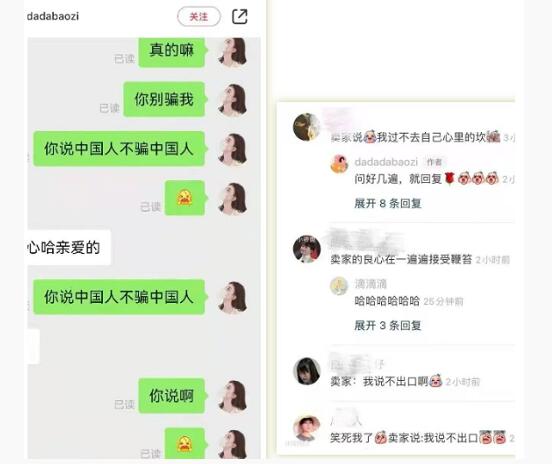This screenshot has width=552, height=464.
Task: Tap the 哈哈哈哈哈哈 reply comment
Action: [387, 301]
